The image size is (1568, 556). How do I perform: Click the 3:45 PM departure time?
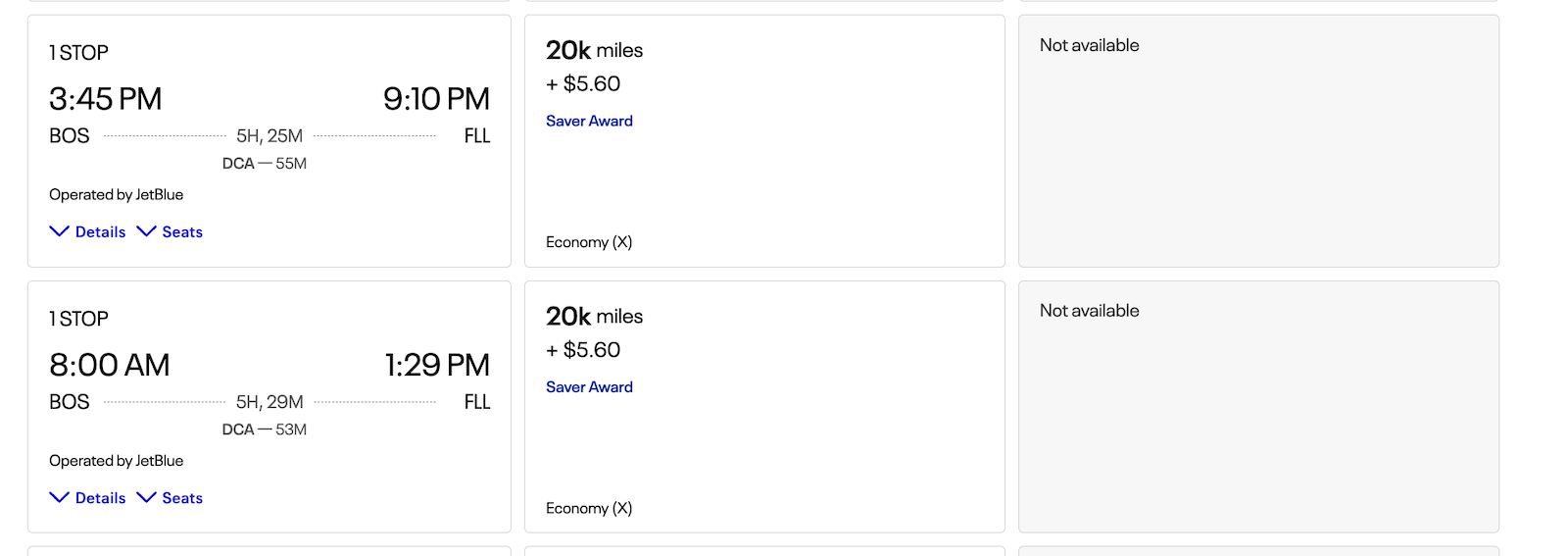pyautogui.click(x=106, y=99)
